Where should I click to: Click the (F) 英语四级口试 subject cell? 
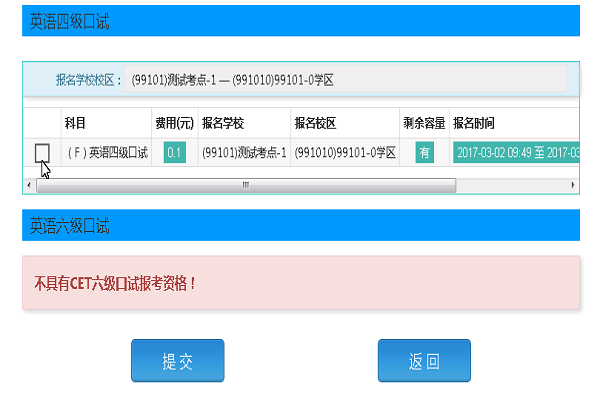point(106,153)
